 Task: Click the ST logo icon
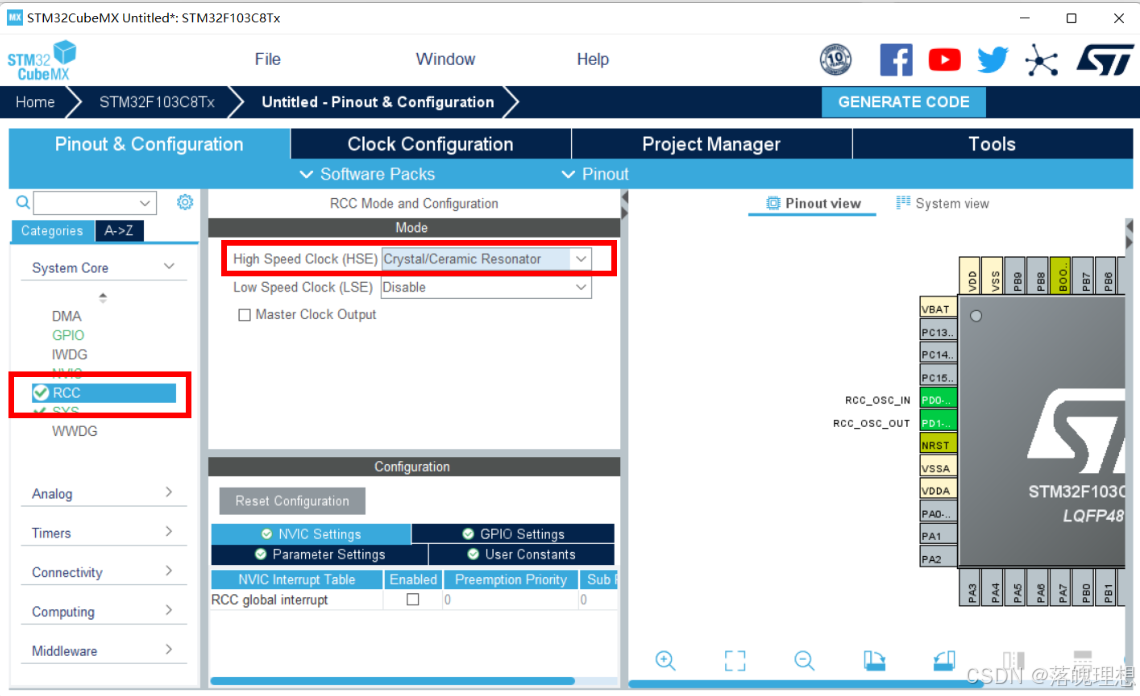(x=1104, y=60)
